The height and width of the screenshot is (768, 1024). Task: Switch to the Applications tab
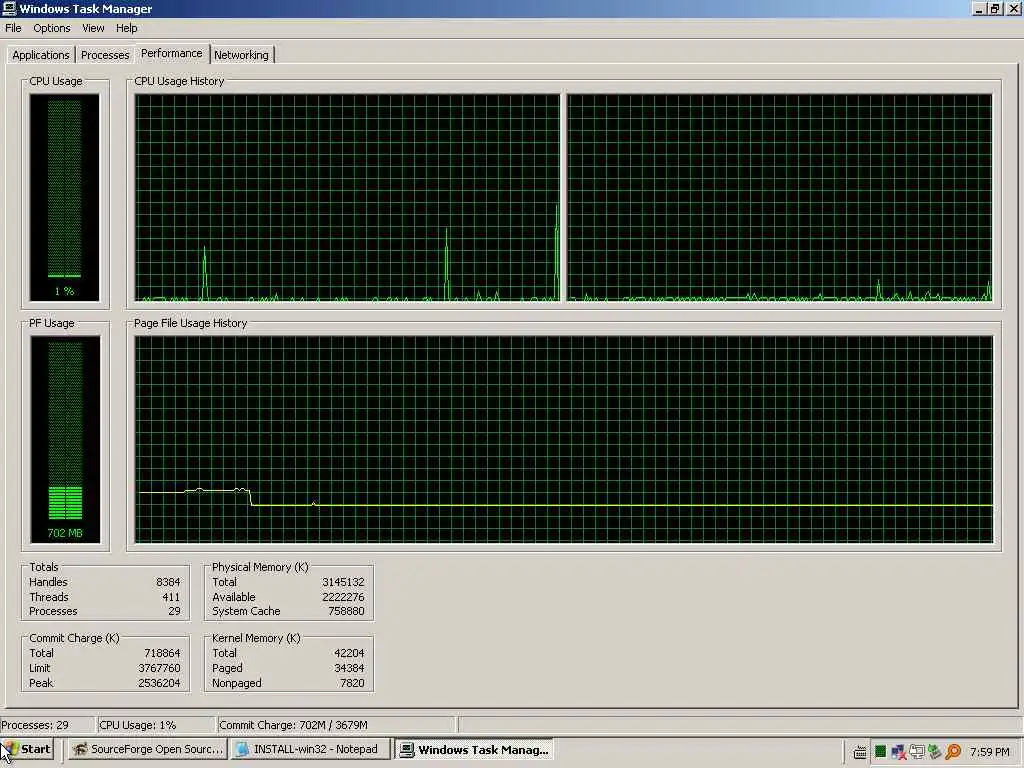(40, 55)
